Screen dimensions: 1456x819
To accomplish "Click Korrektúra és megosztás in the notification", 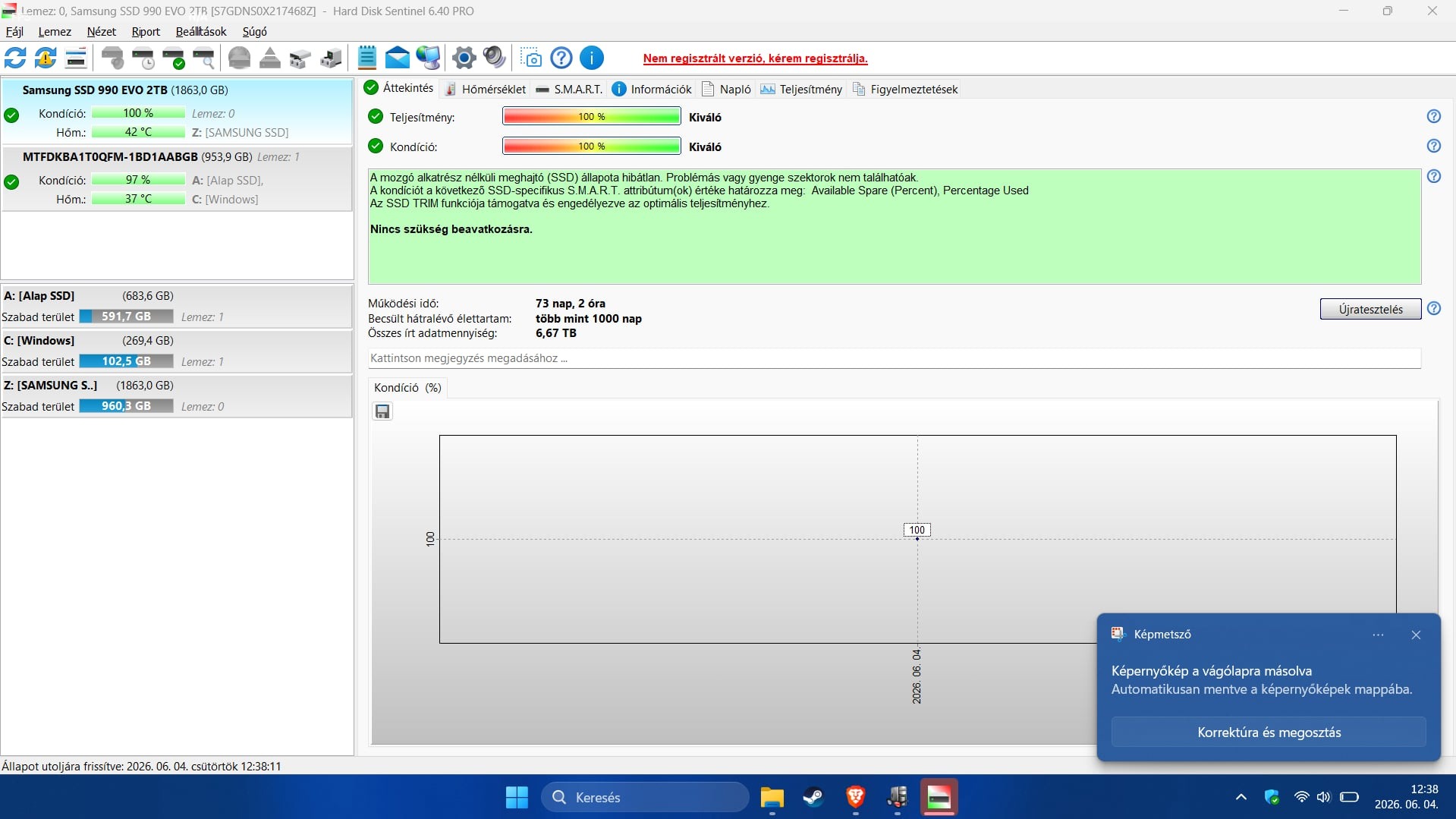I will 1269,732.
